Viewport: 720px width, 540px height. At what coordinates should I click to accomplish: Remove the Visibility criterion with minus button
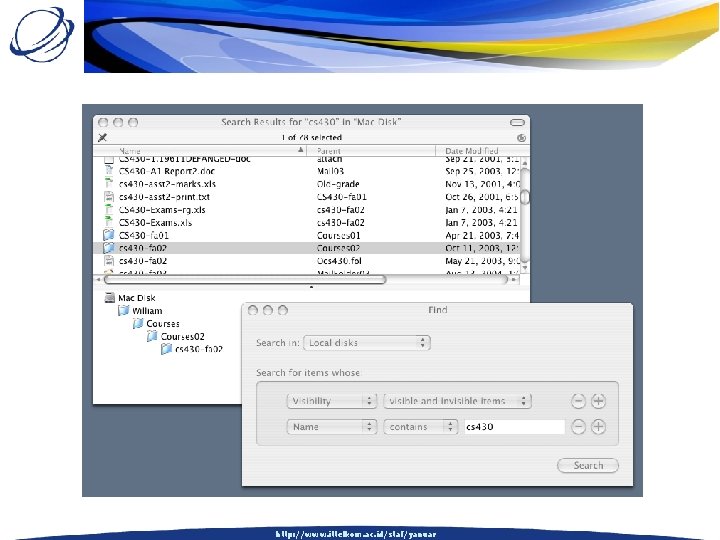578,401
